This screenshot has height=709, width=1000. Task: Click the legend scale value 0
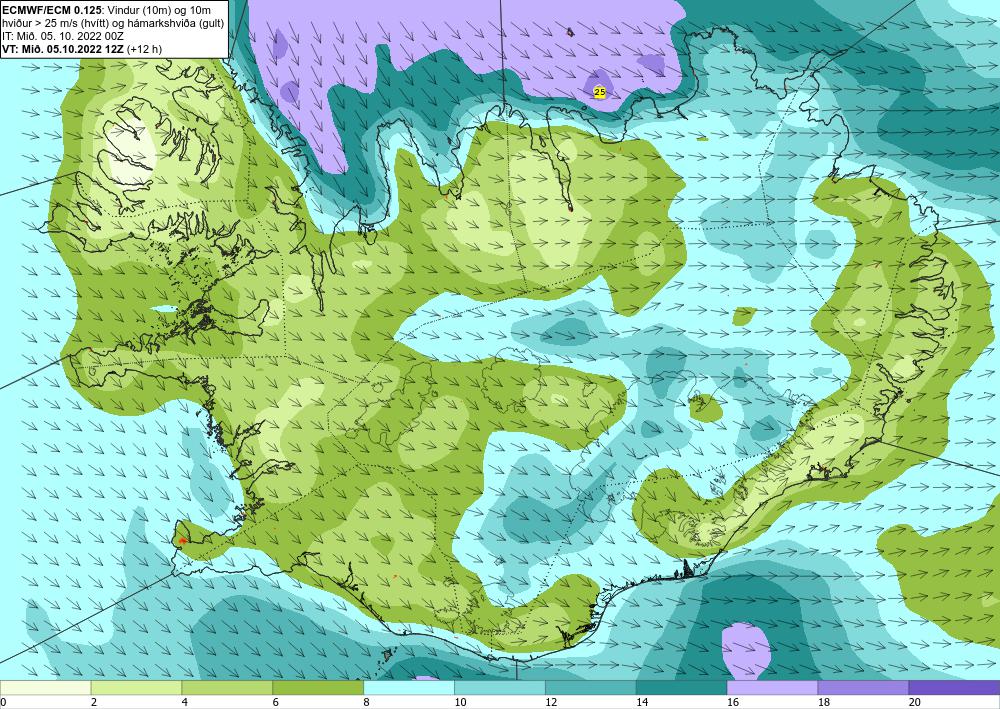[x=3, y=703]
